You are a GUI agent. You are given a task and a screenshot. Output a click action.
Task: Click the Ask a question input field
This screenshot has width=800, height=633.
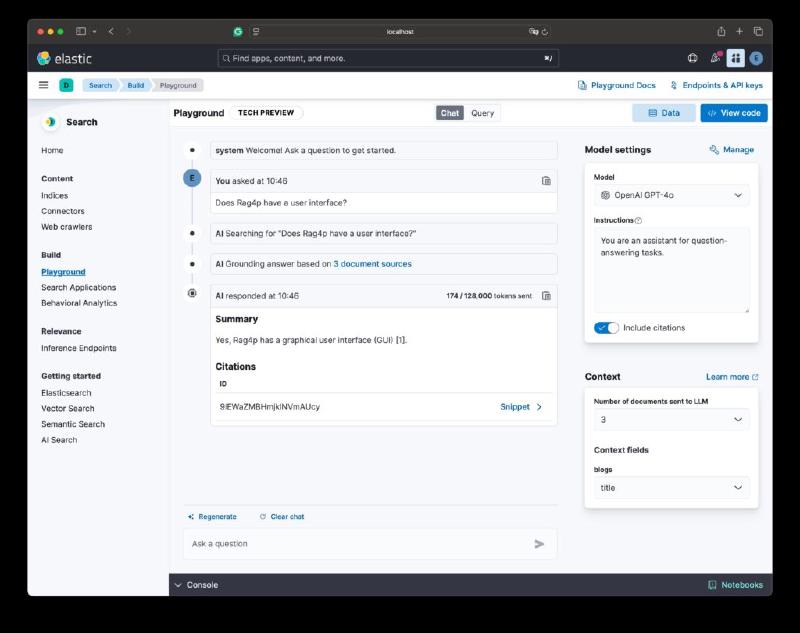tap(370, 544)
